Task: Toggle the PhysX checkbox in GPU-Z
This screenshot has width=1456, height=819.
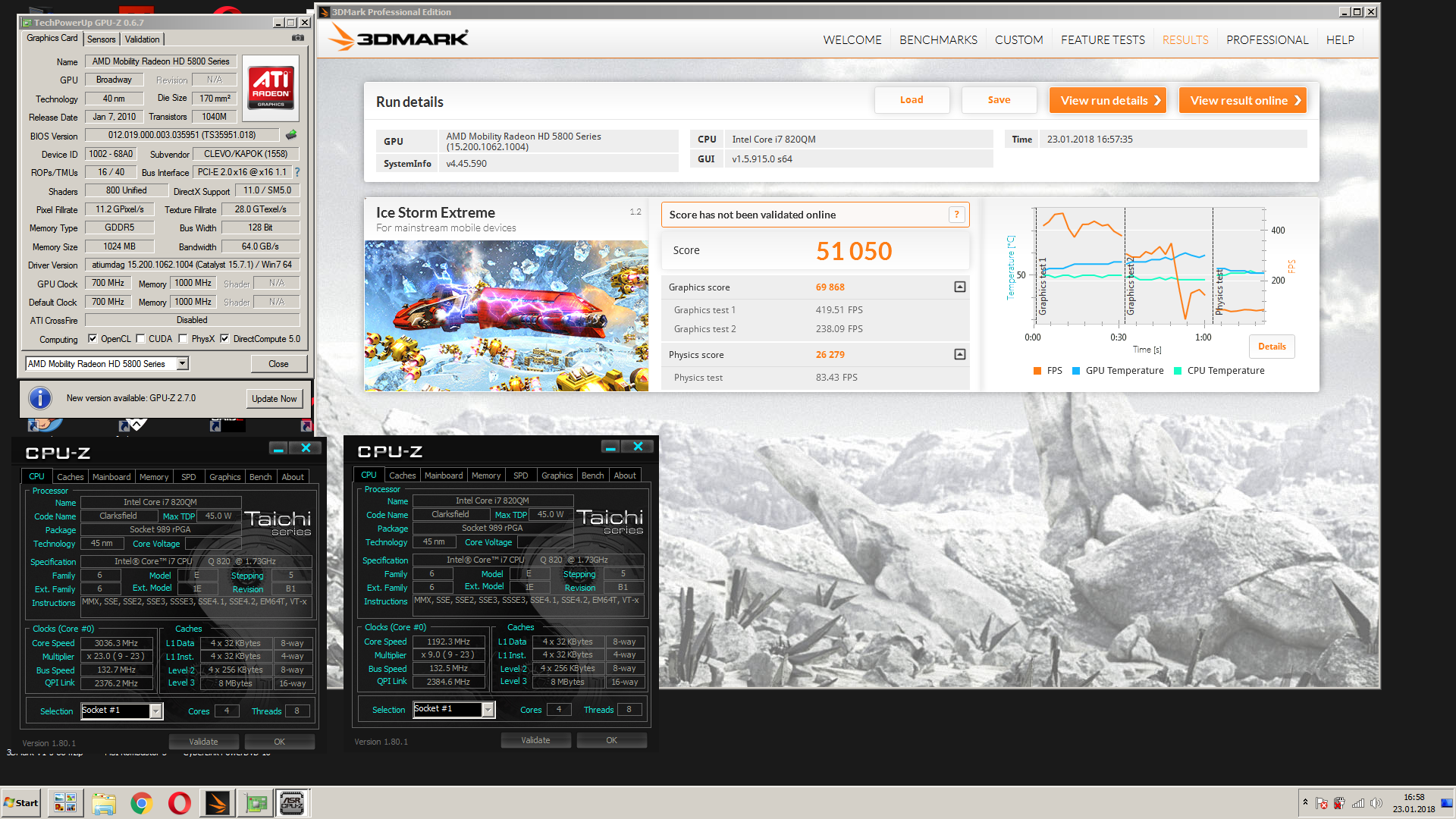Action: tap(183, 339)
